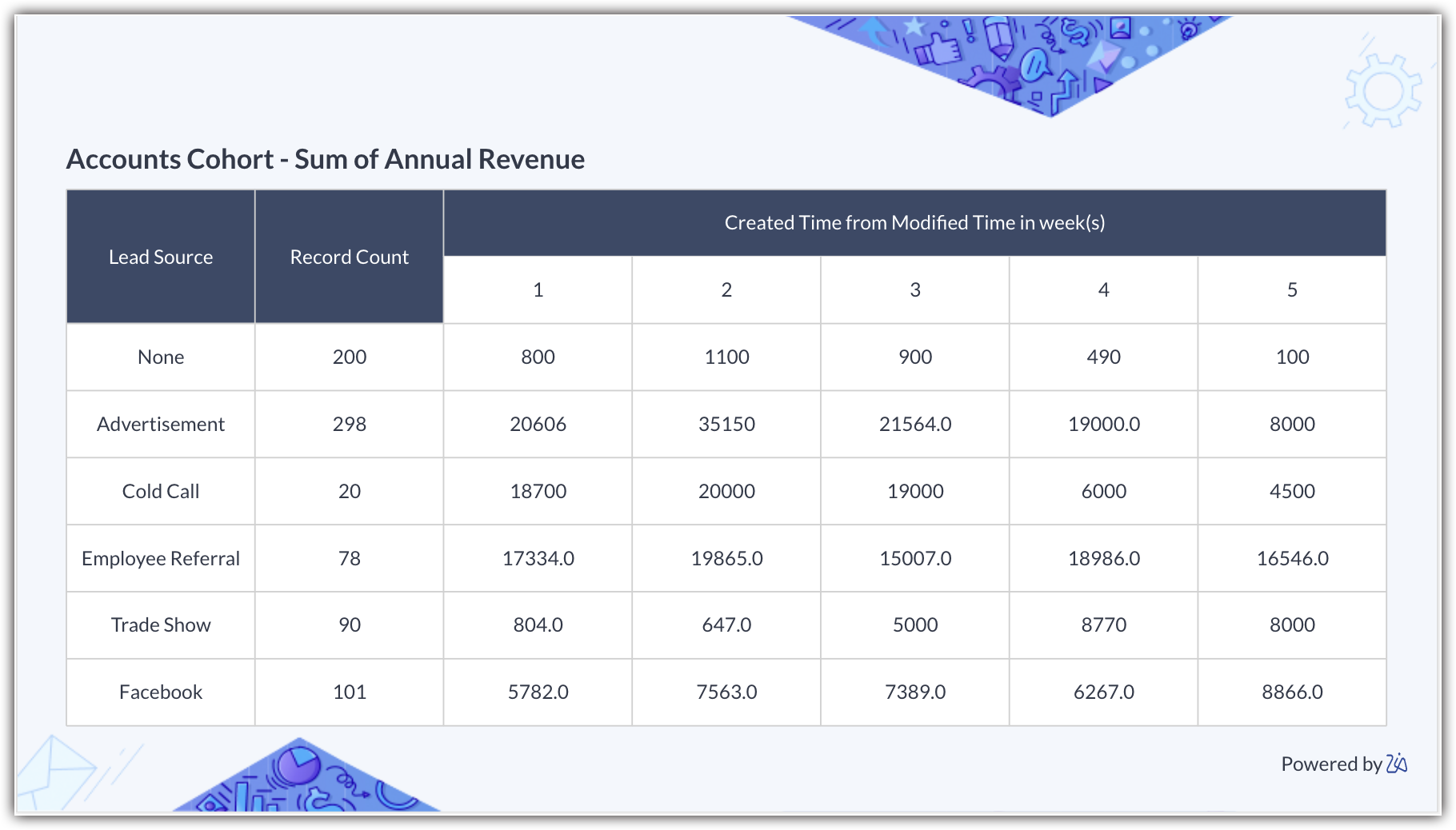Click the Accounts Cohort report title

click(325, 159)
